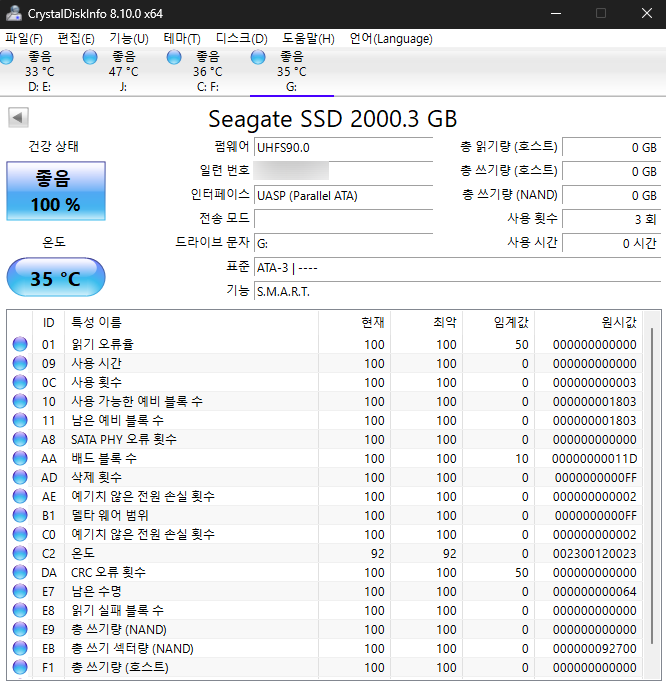666x681 pixels.
Task: Click the 최악 column header
Action: 427,322
